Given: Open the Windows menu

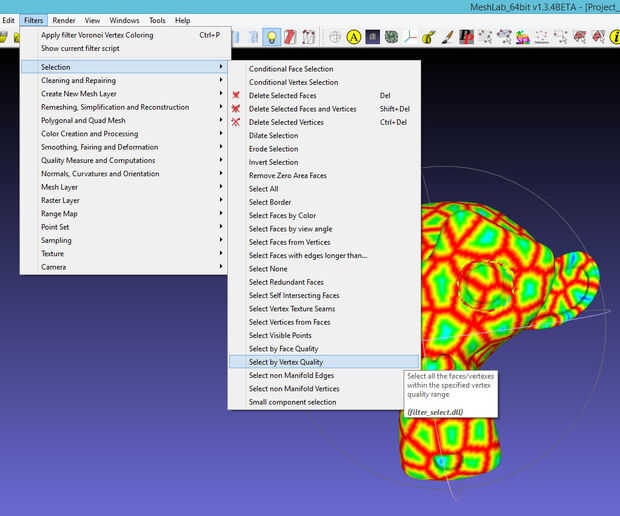Looking at the screenshot, I should [x=124, y=20].
